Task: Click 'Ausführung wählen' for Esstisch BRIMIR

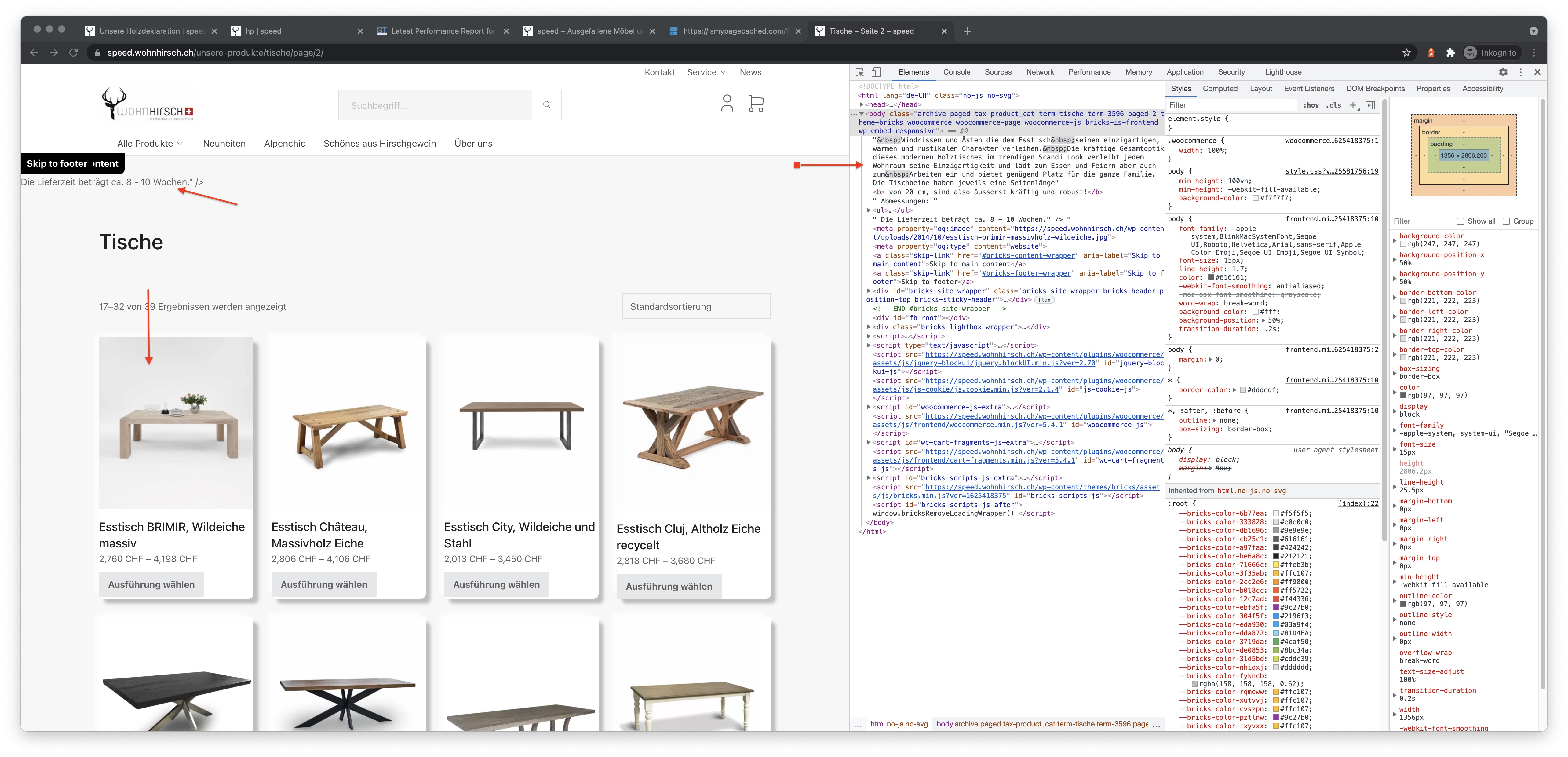Action: point(151,584)
